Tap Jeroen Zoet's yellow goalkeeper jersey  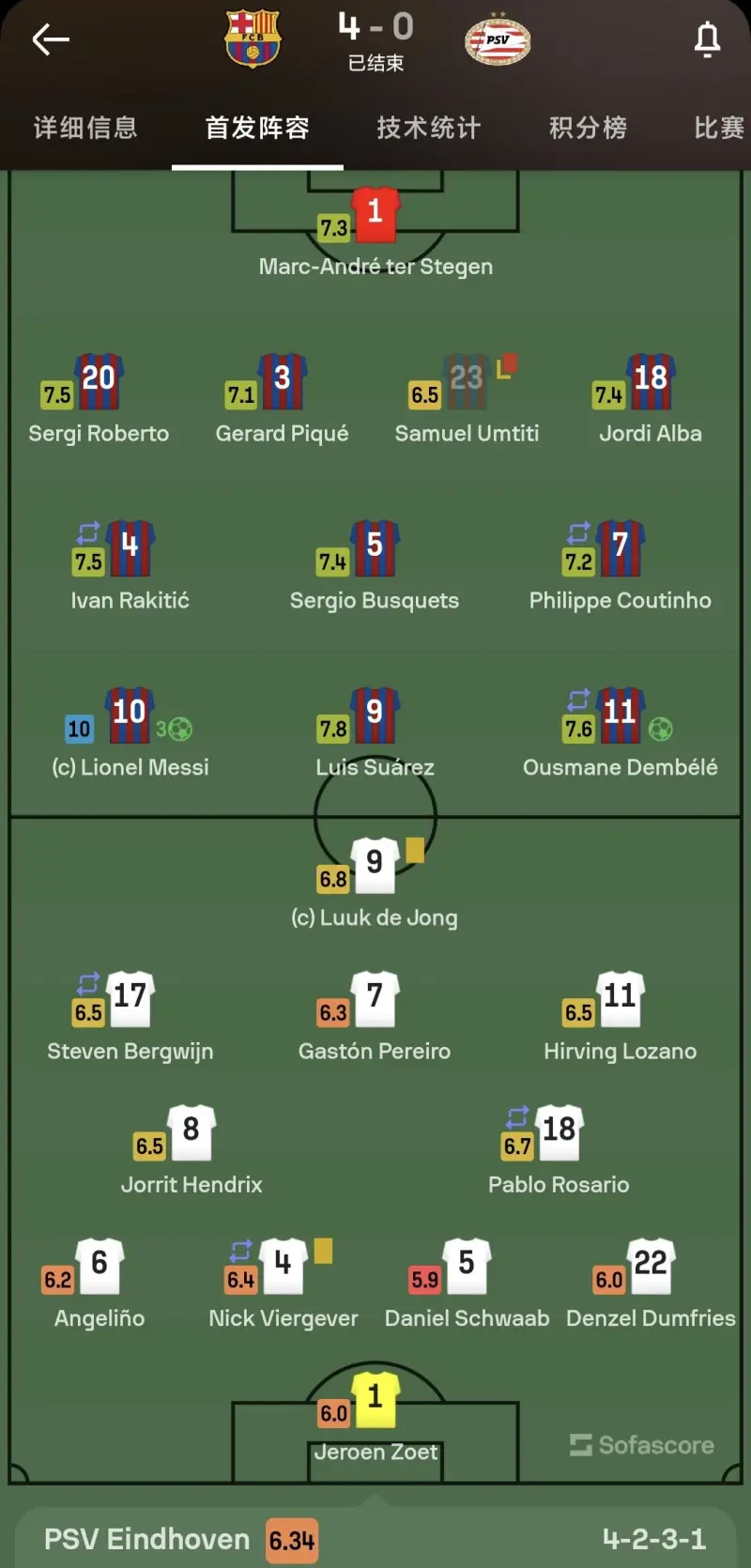coord(375,1399)
